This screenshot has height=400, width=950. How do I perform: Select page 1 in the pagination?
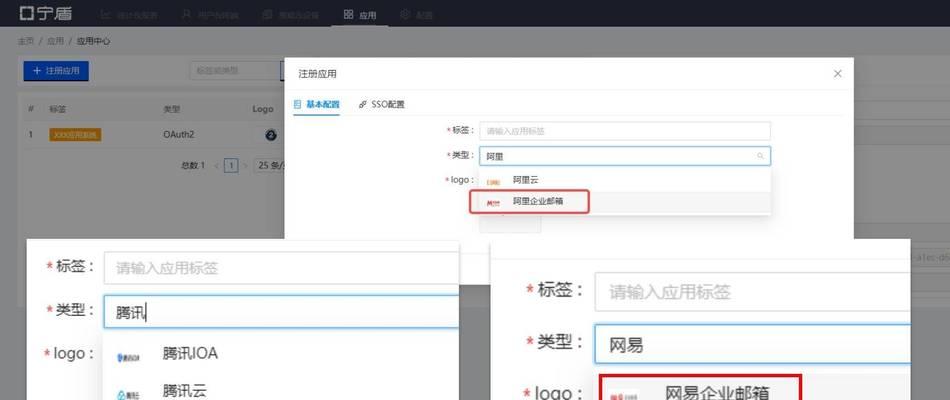pos(231,165)
